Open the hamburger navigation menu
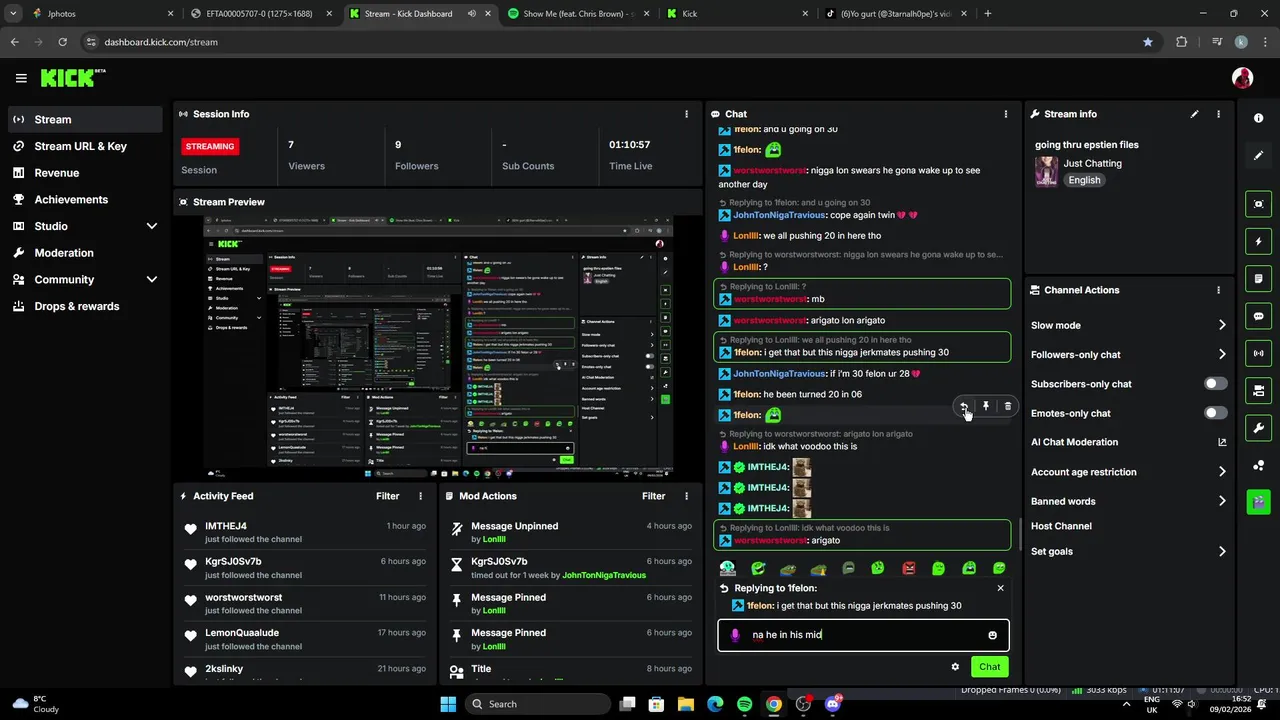Viewport: 1280px width, 720px height. pyautogui.click(x=21, y=78)
